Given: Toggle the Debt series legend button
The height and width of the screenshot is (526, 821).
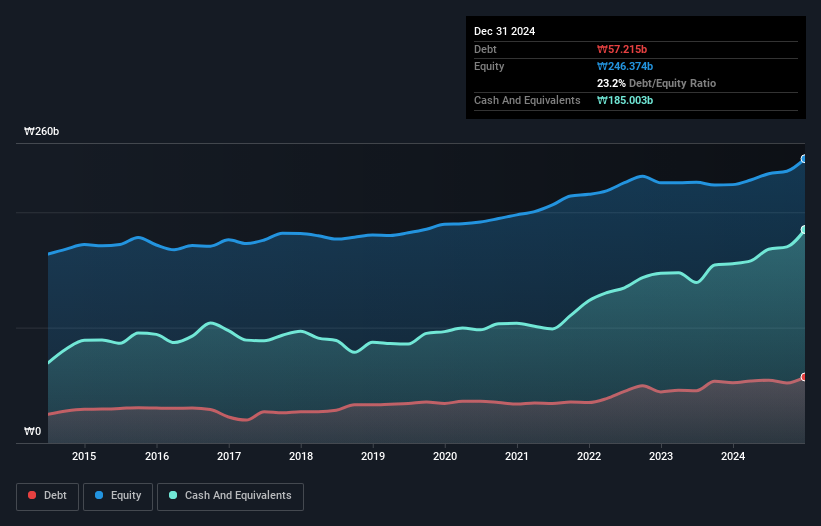Looking at the screenshot, I should point(48,496).
